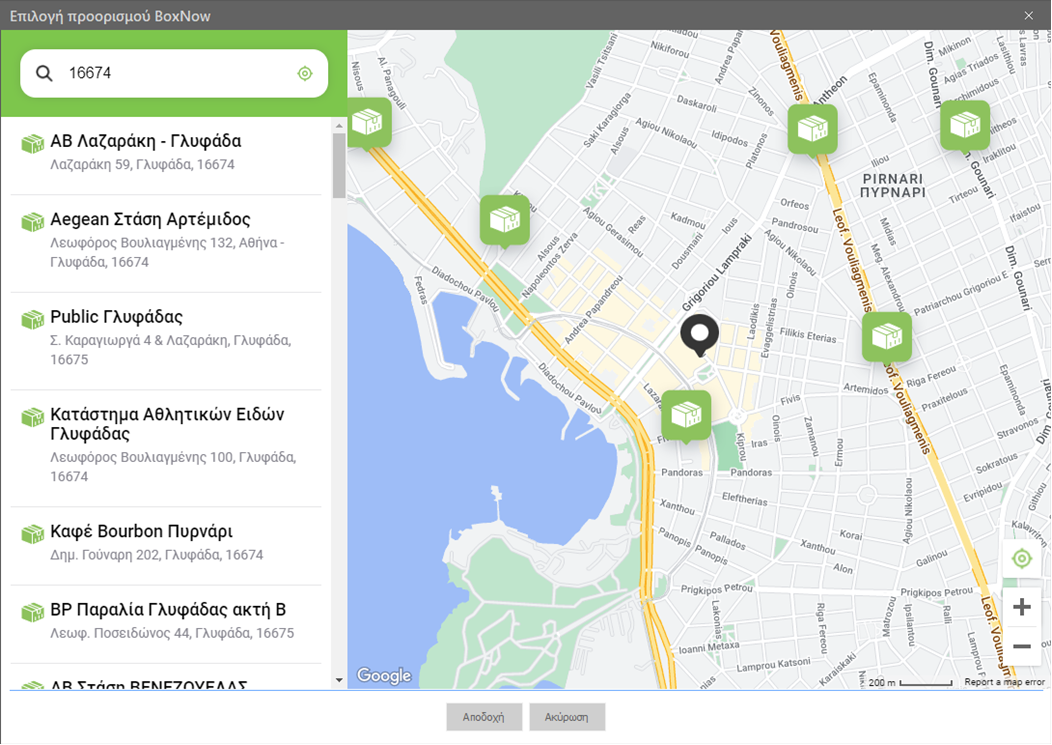Click the Αποδοχή button

[x=483, y=717]
